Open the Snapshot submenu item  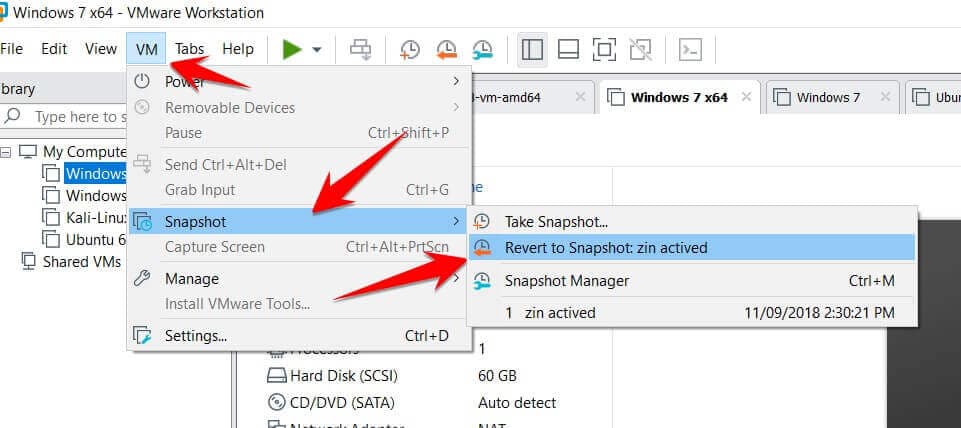[299, 221]
